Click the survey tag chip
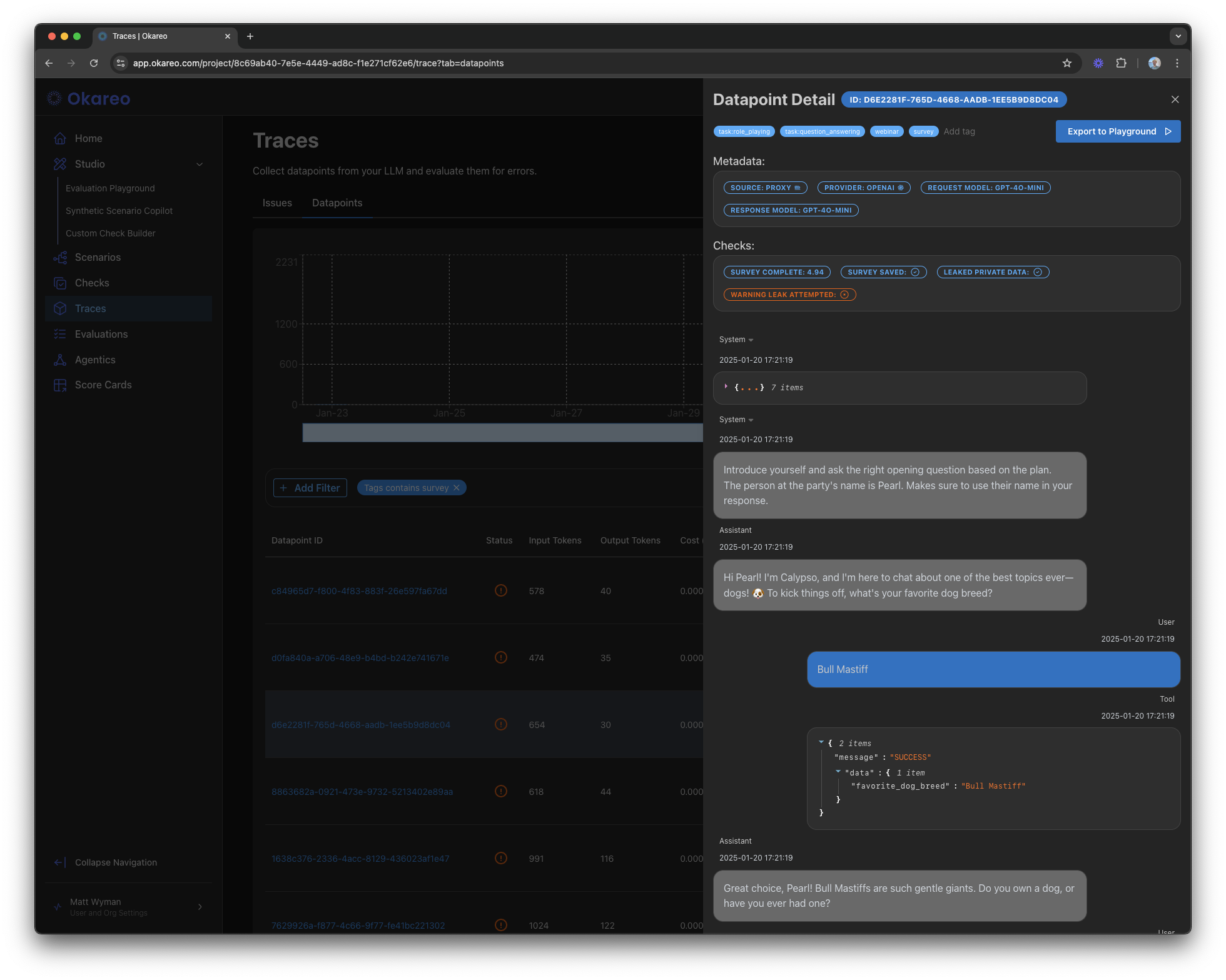Screen dimensions: 1226x980 tap(923, 131)
